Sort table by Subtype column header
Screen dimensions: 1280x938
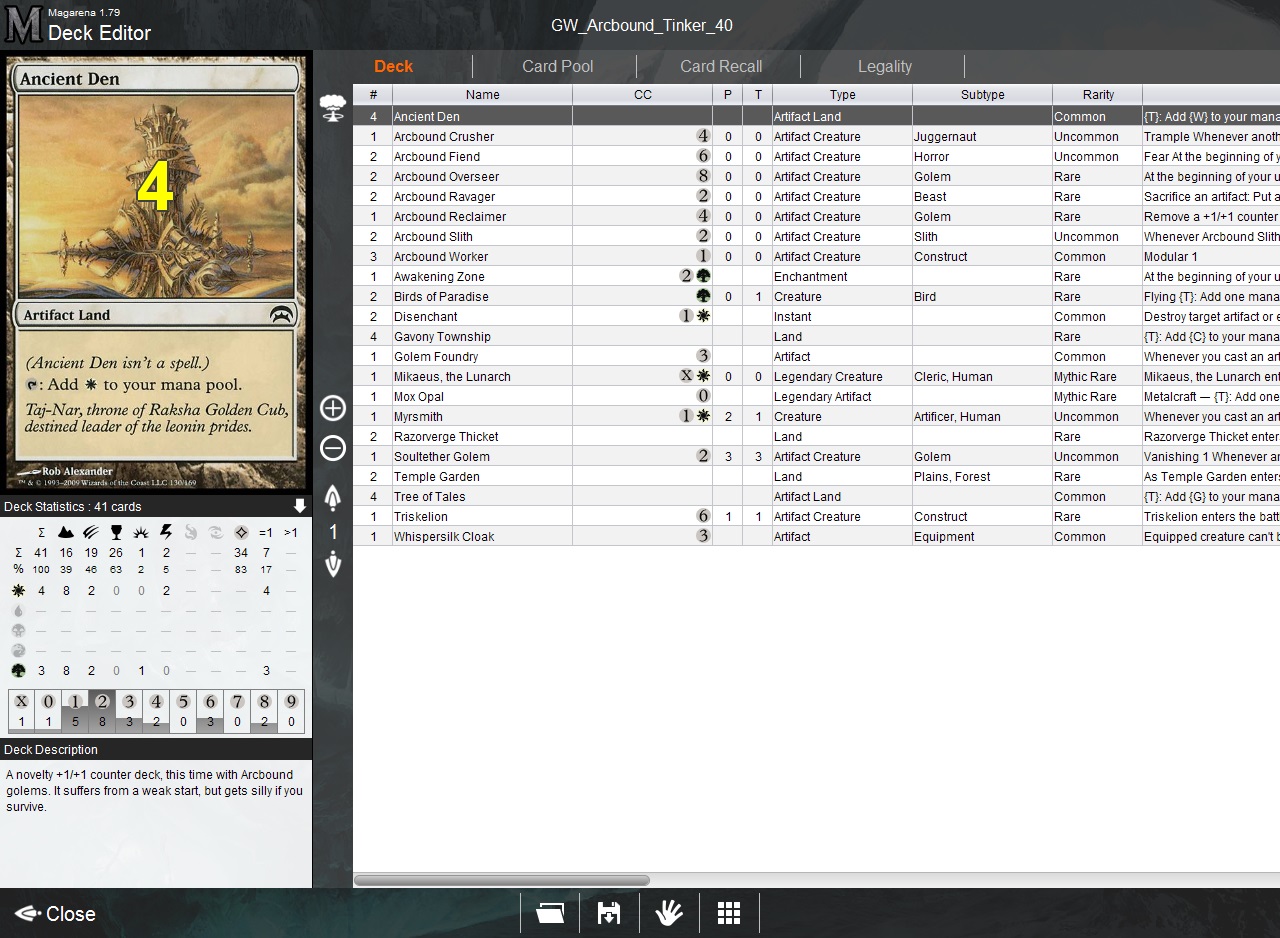coord(982,94)
